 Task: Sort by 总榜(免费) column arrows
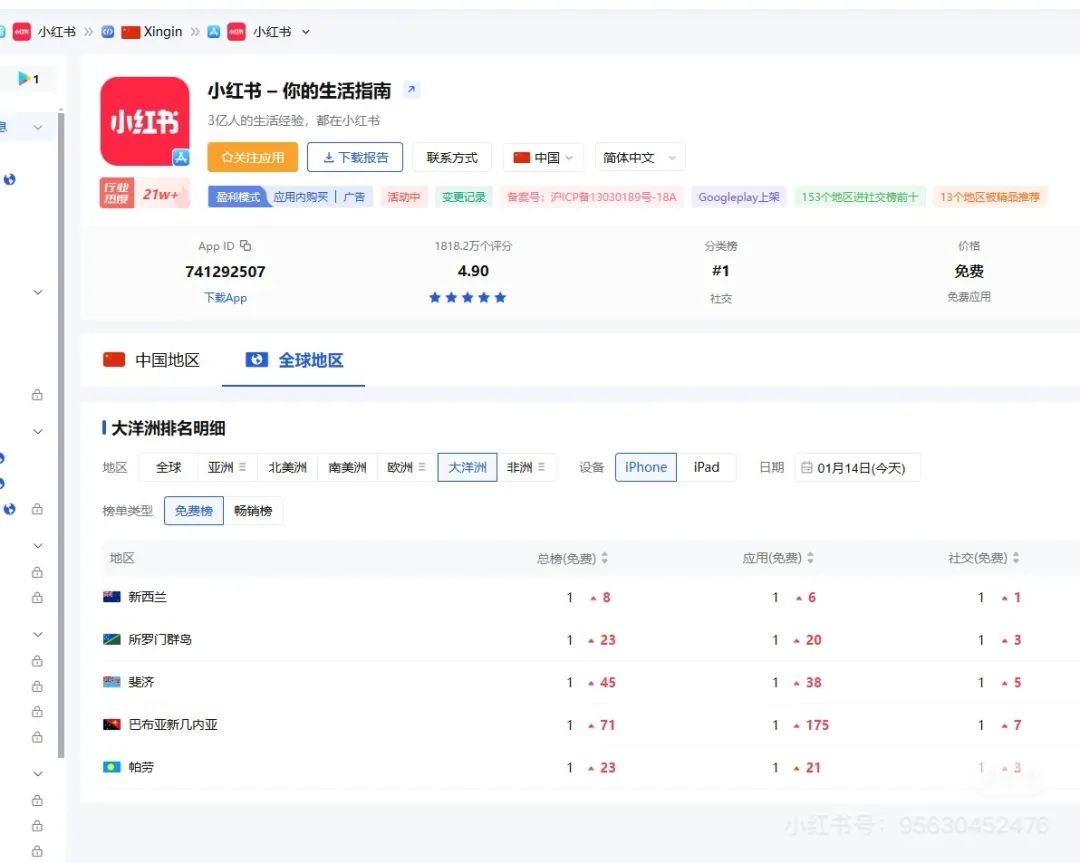[x=605, y=558]
